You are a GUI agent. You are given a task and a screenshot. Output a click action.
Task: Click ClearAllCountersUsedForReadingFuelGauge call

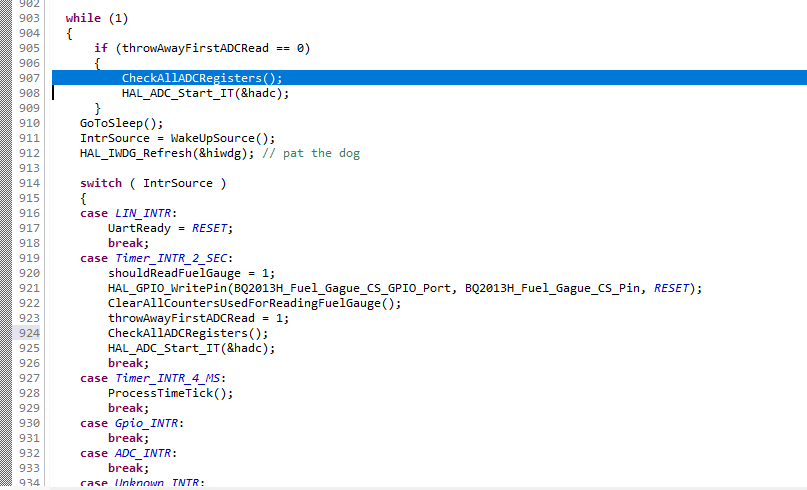pos(254,303)
